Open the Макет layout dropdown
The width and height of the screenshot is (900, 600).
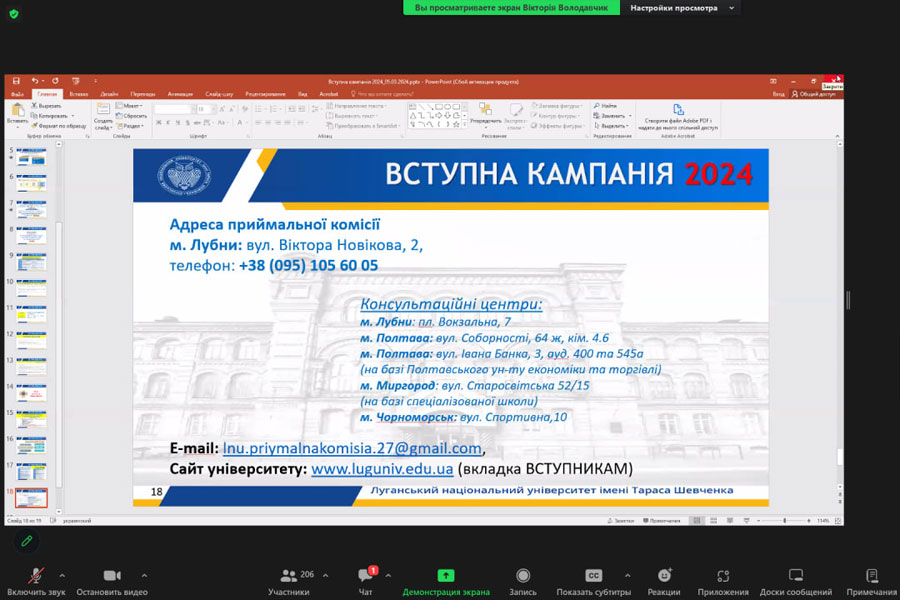coord(130,106)
